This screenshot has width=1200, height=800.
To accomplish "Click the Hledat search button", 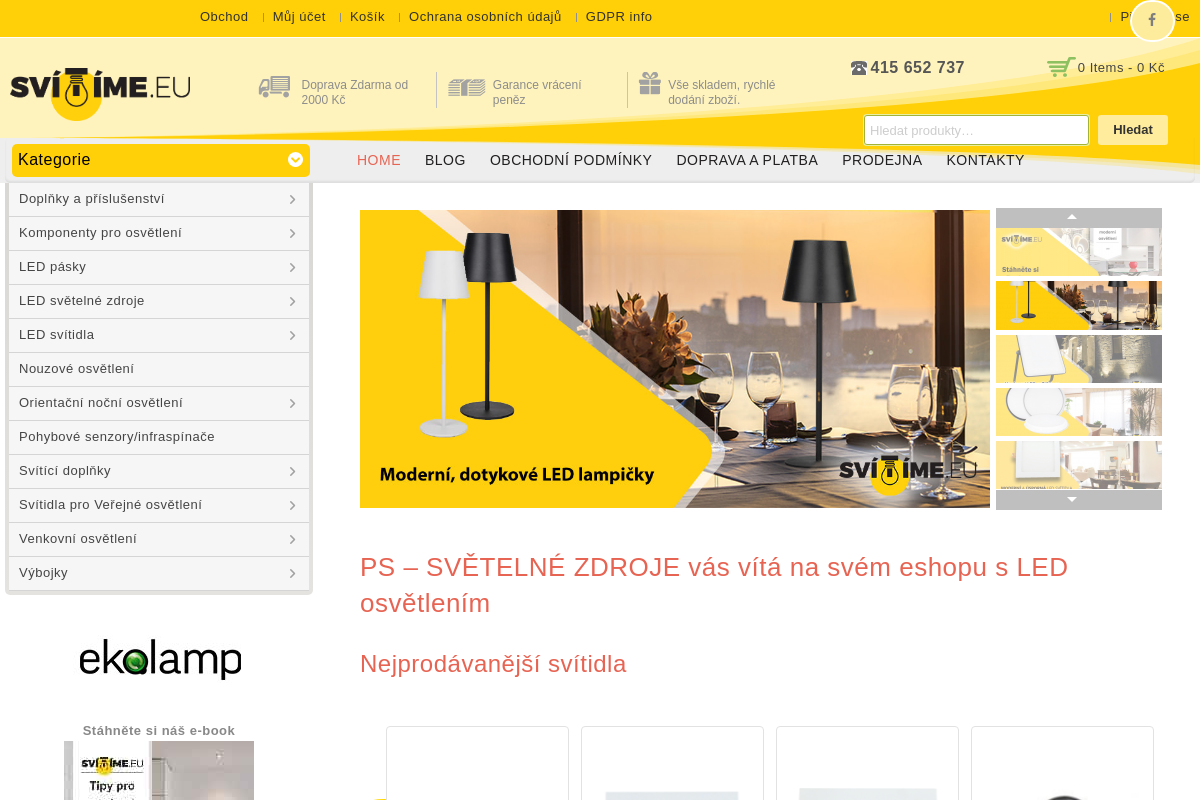I will tap(1133, 130).
